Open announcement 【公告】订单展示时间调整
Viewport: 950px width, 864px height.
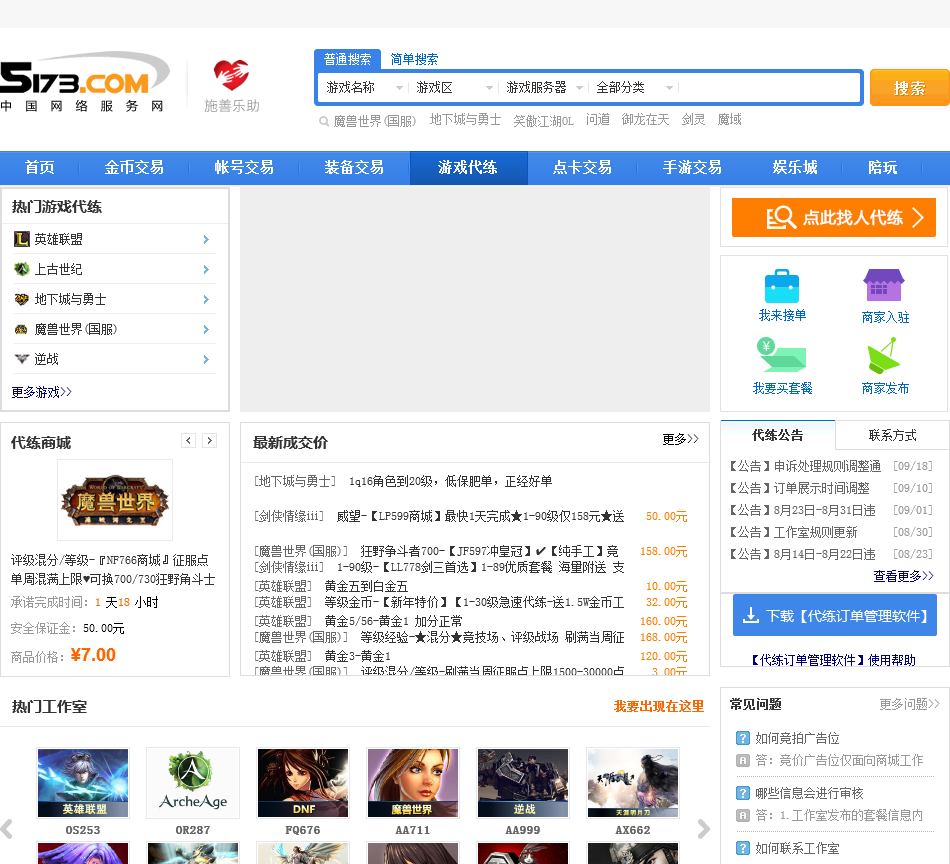(799, 488)
